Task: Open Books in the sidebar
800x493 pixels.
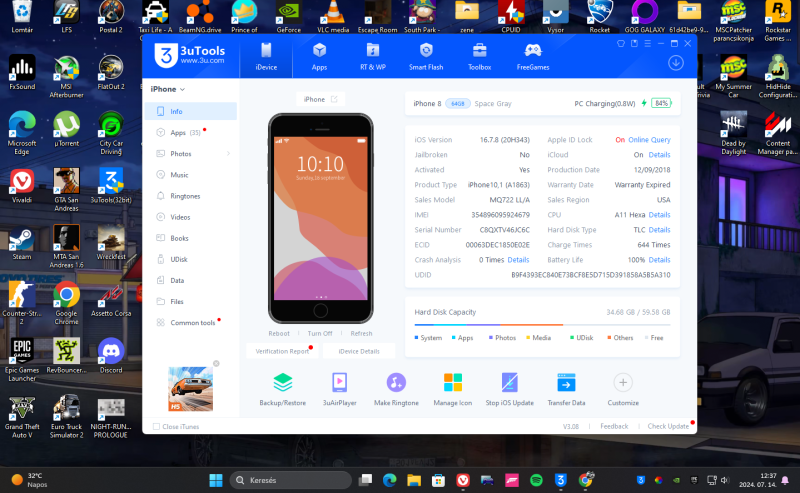Action: 191,238
